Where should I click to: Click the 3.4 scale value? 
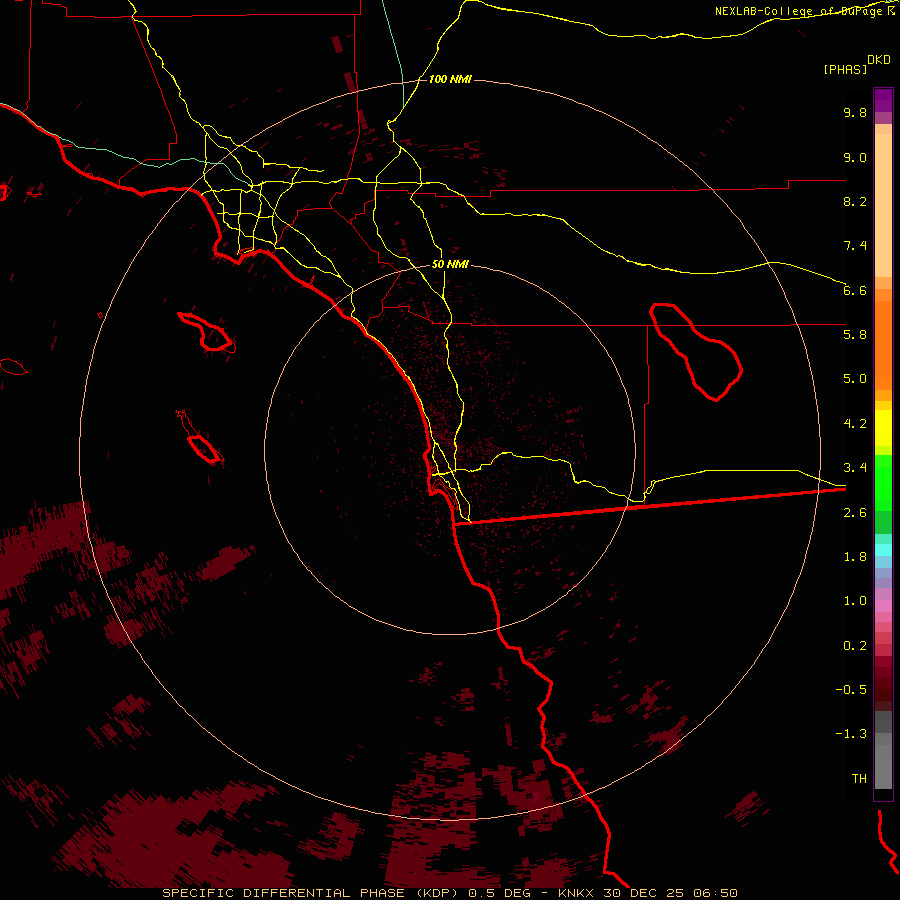pos(855,468)
